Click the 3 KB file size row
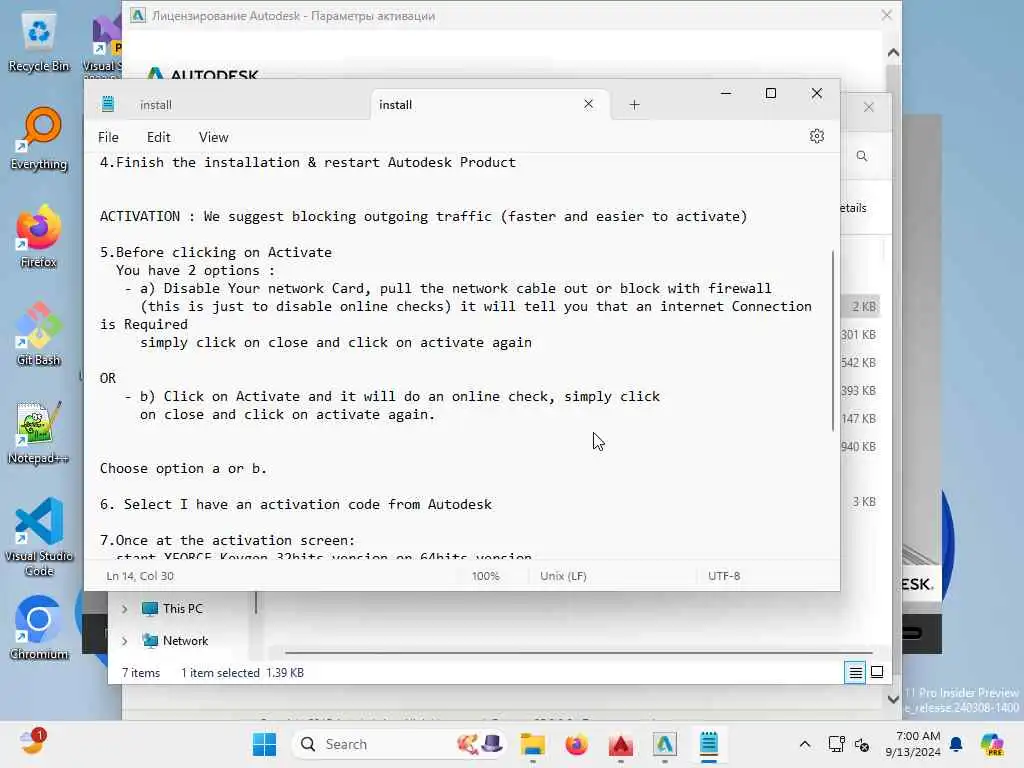 (863, 502)
